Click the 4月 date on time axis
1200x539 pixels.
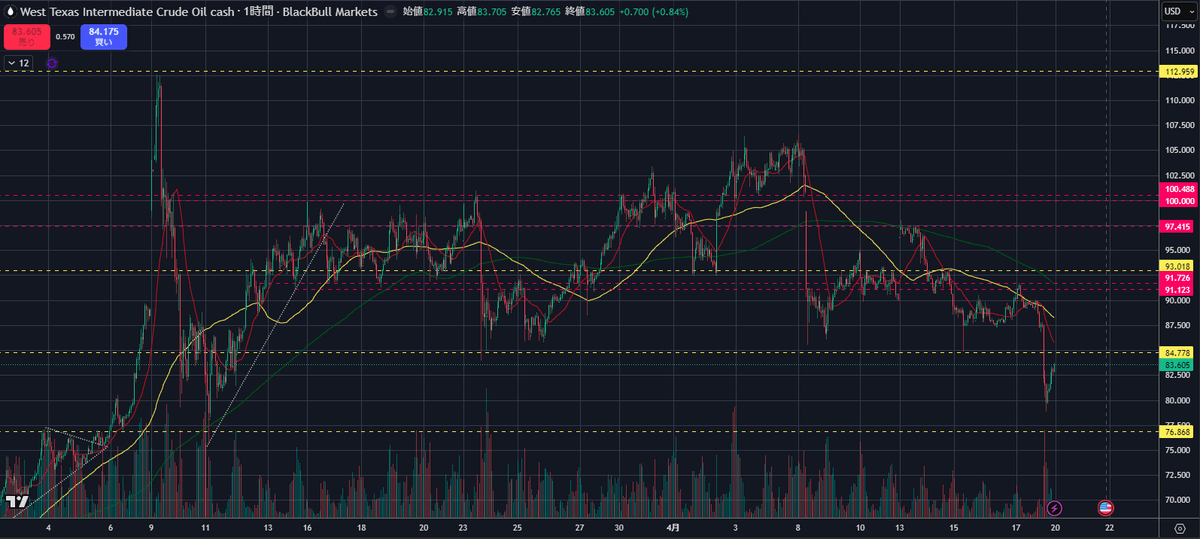tap(673, 527)
